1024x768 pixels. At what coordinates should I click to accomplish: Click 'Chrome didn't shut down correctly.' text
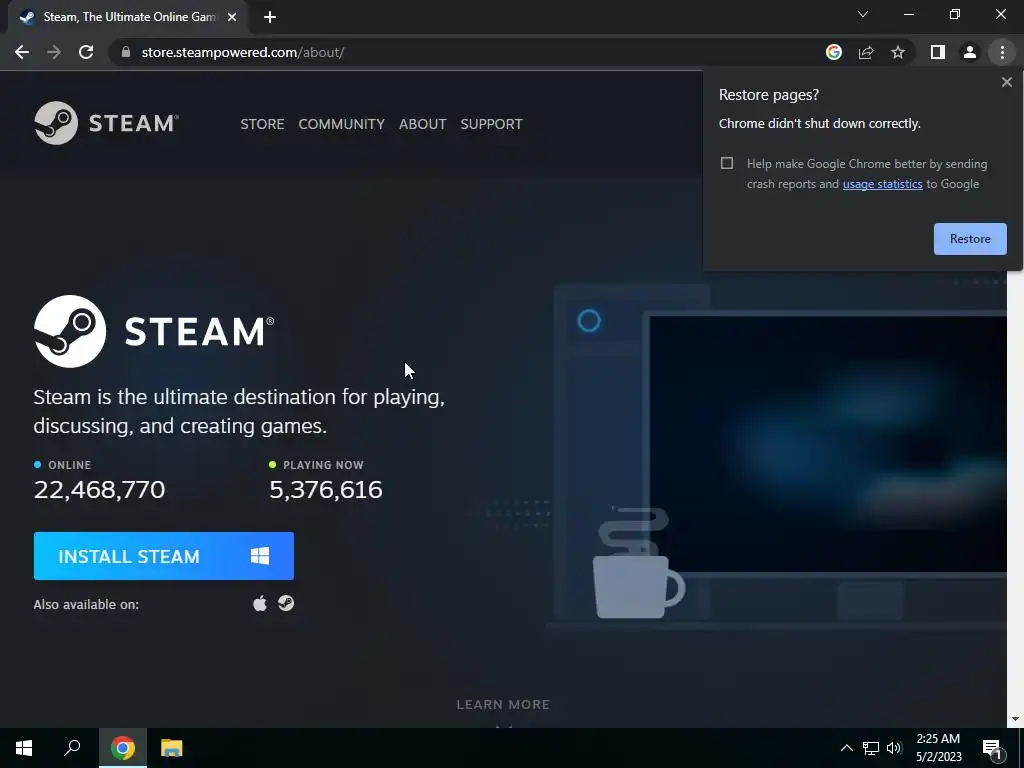click(820, 123)
